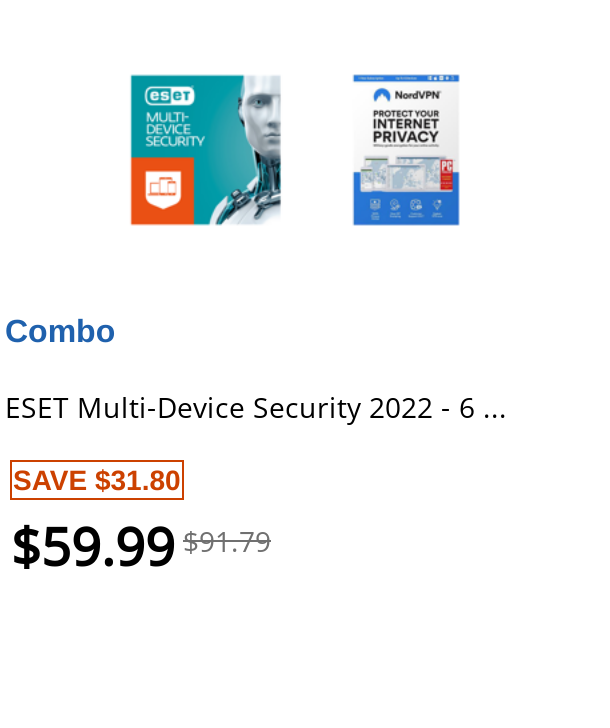Click the 'Multi-Device Security' text on the ESET box

tap(175, 130)
